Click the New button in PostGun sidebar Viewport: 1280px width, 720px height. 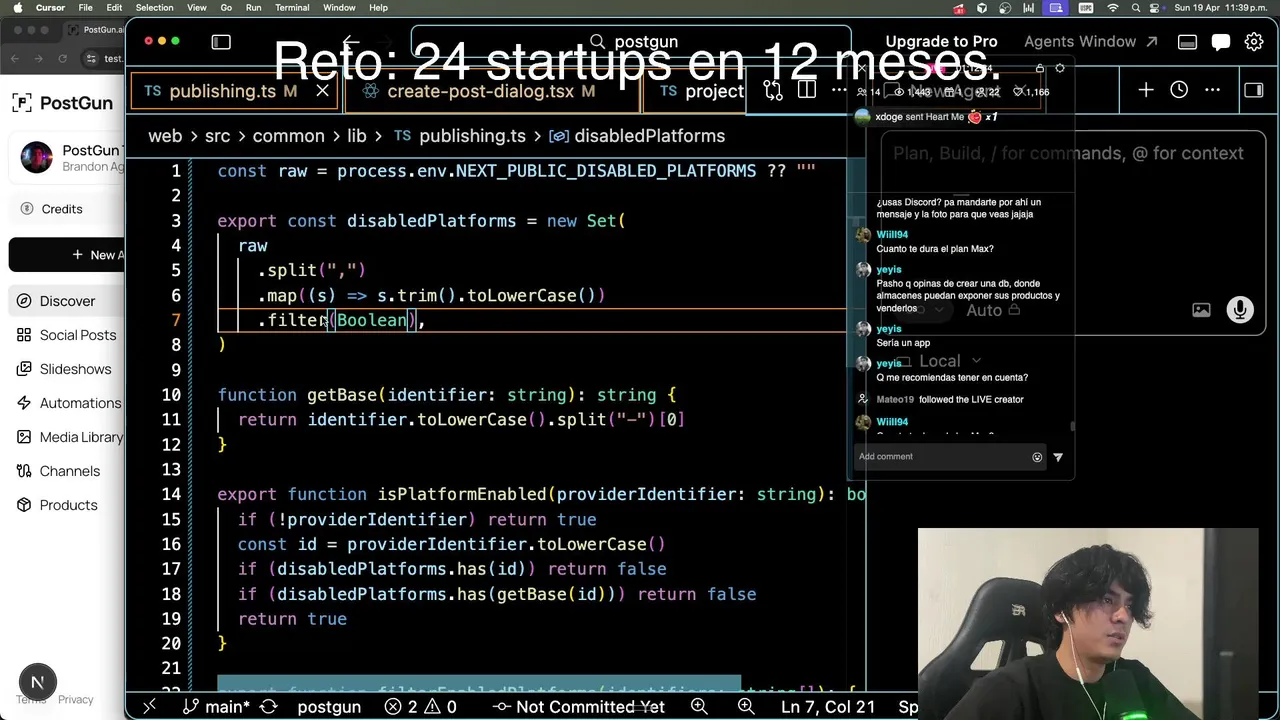[x=67, y=255]
